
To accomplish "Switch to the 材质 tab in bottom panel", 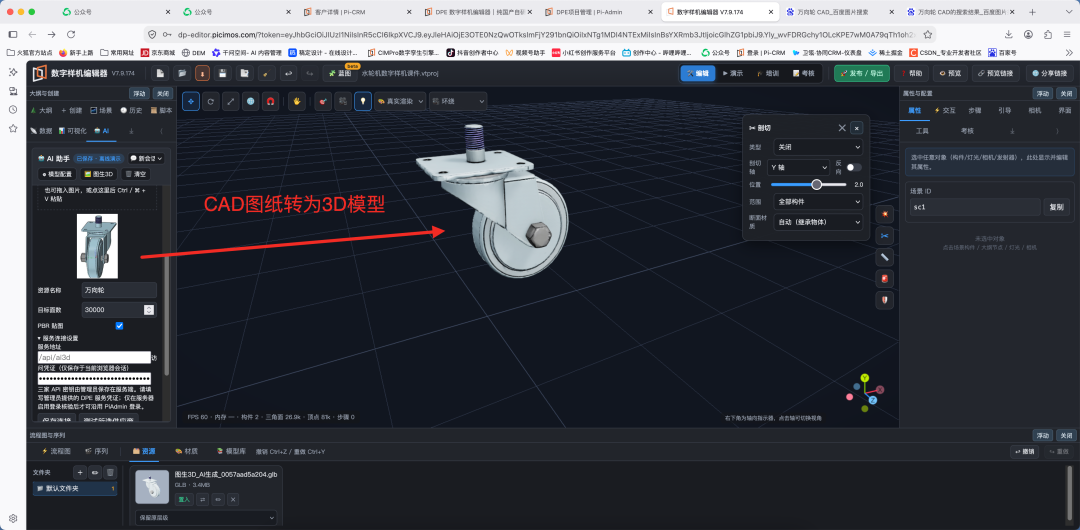I will click(x=187, y=451).
